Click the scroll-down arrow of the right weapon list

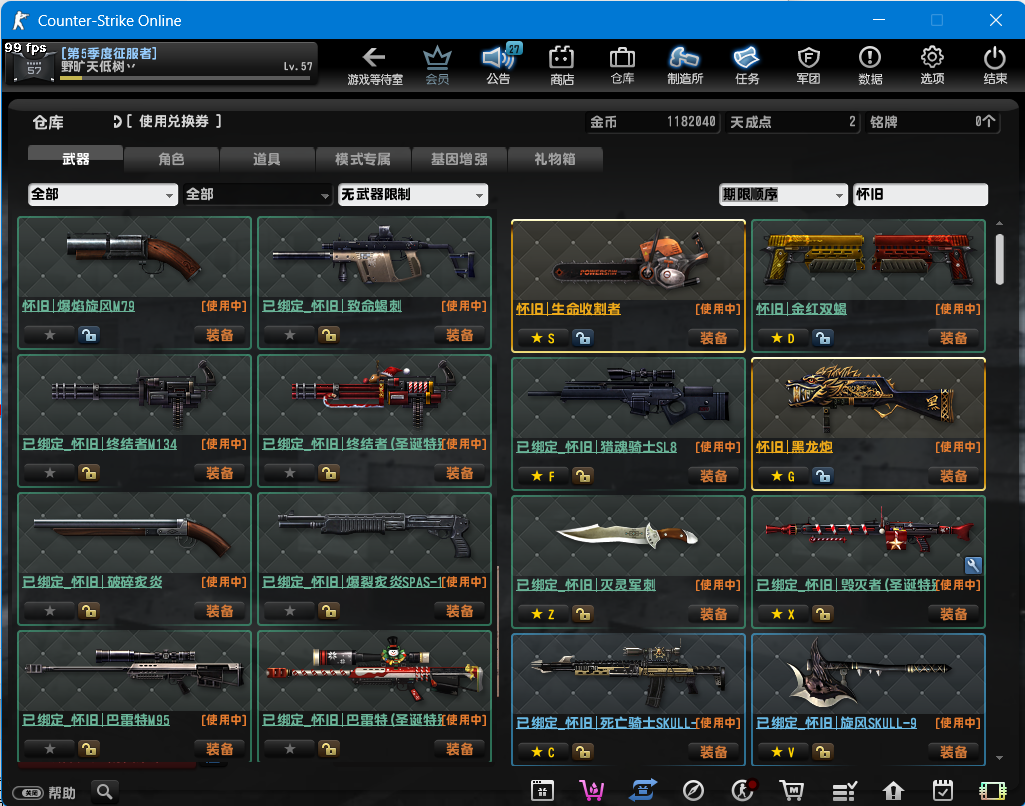[999, 758]
